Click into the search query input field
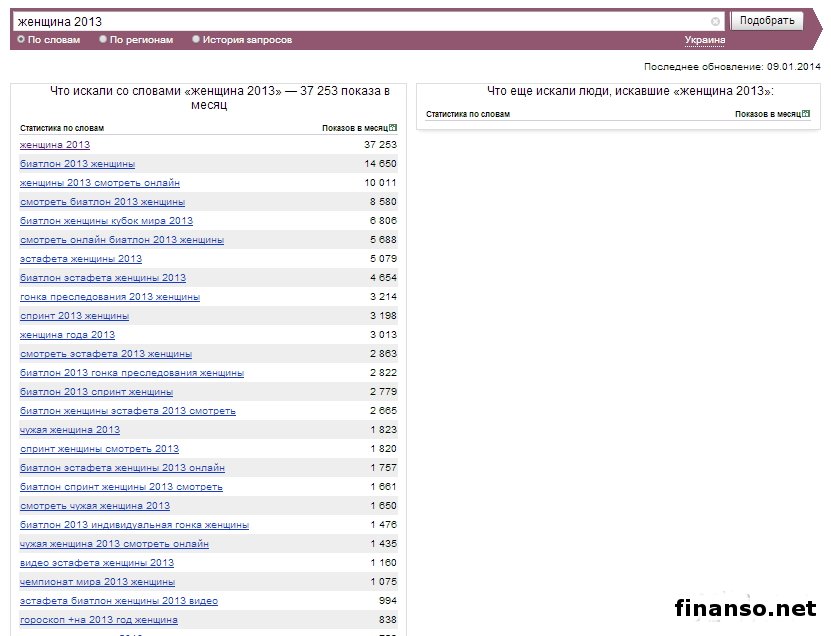The height and width of the screenshot is (636, 831). tap(360, 21)
